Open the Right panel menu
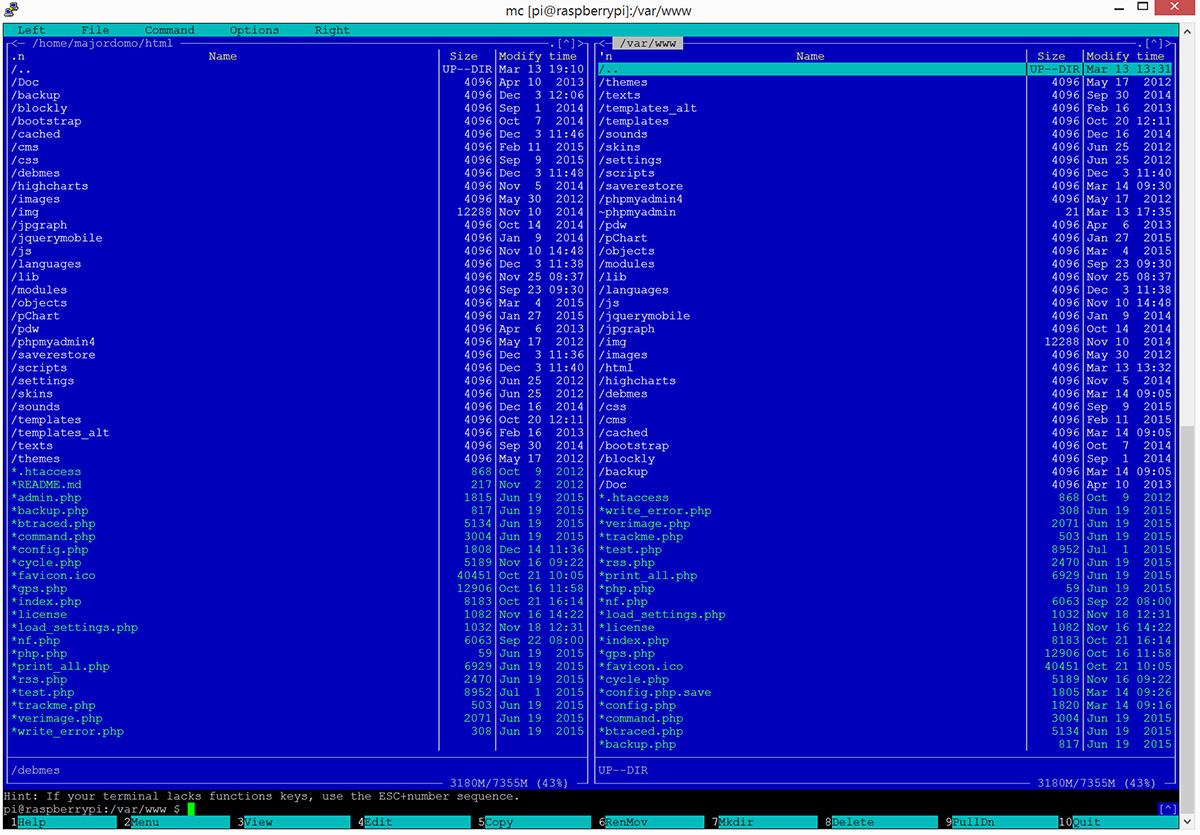Image resolution: width=1200 pixels, height=835 pixels. click(x=332, y=30)
